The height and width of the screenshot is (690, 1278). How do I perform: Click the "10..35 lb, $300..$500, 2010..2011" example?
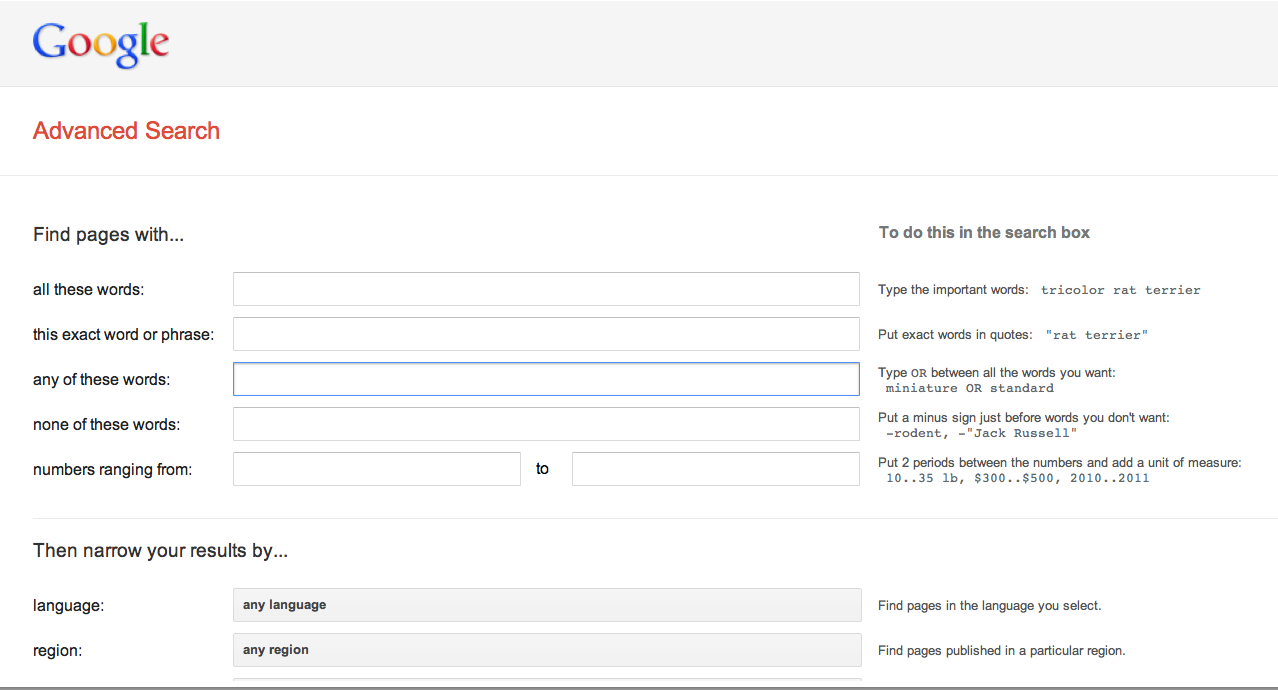[1018, 478]
